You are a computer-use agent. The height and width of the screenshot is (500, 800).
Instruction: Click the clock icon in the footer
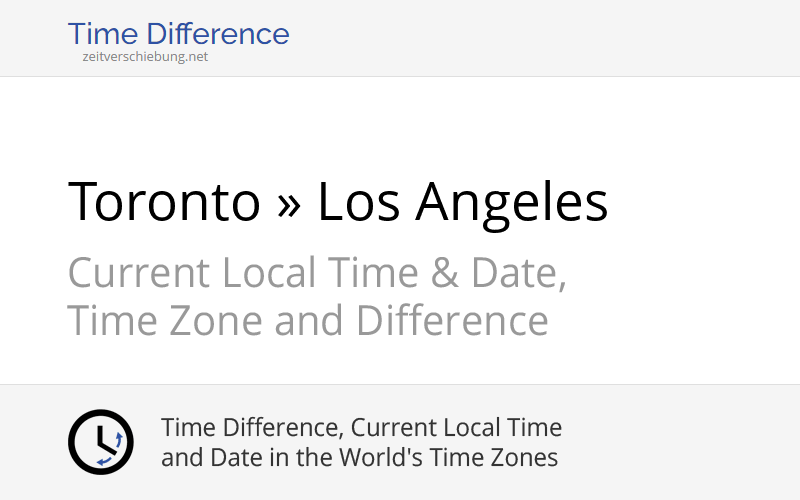(100, 442)
